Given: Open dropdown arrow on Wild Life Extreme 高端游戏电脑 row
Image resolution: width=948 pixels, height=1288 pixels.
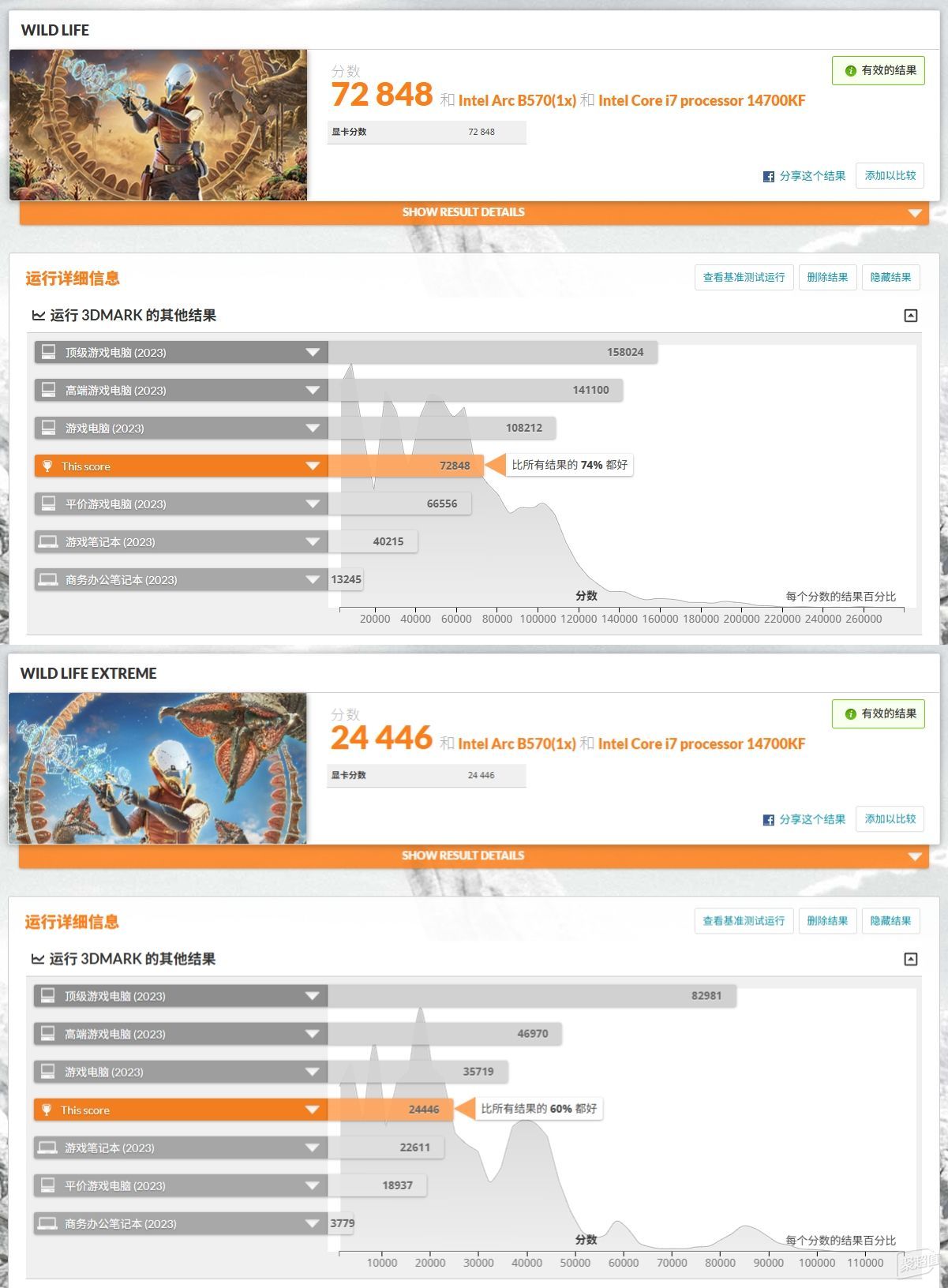Looking at the screenshot, I should tap(312, 1034).
